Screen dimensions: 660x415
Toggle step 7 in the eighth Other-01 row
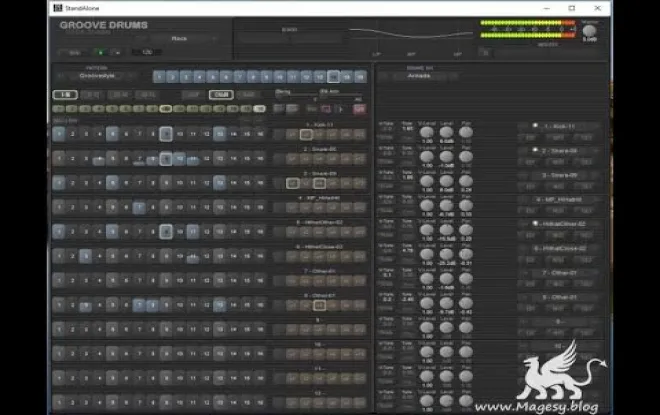(139, 305)
